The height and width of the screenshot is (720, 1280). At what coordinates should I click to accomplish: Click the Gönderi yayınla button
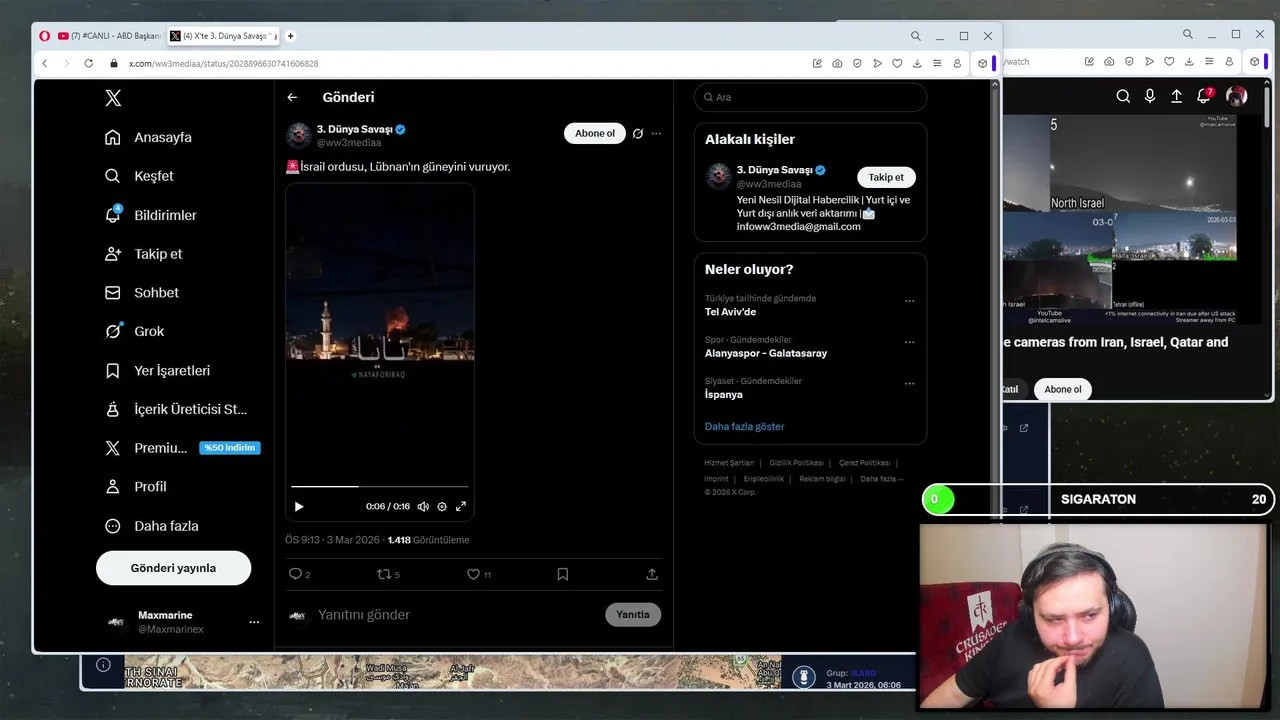[x=173, y=568]
